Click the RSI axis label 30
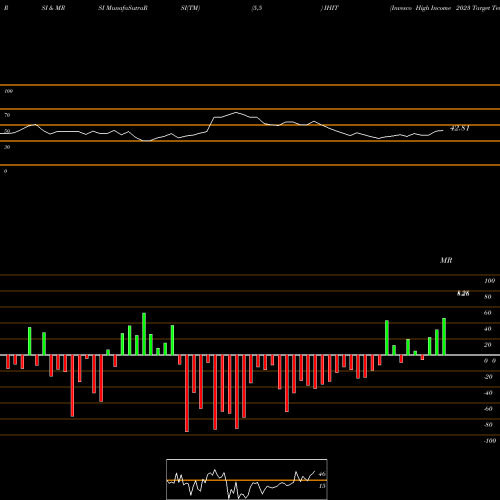 7,147
